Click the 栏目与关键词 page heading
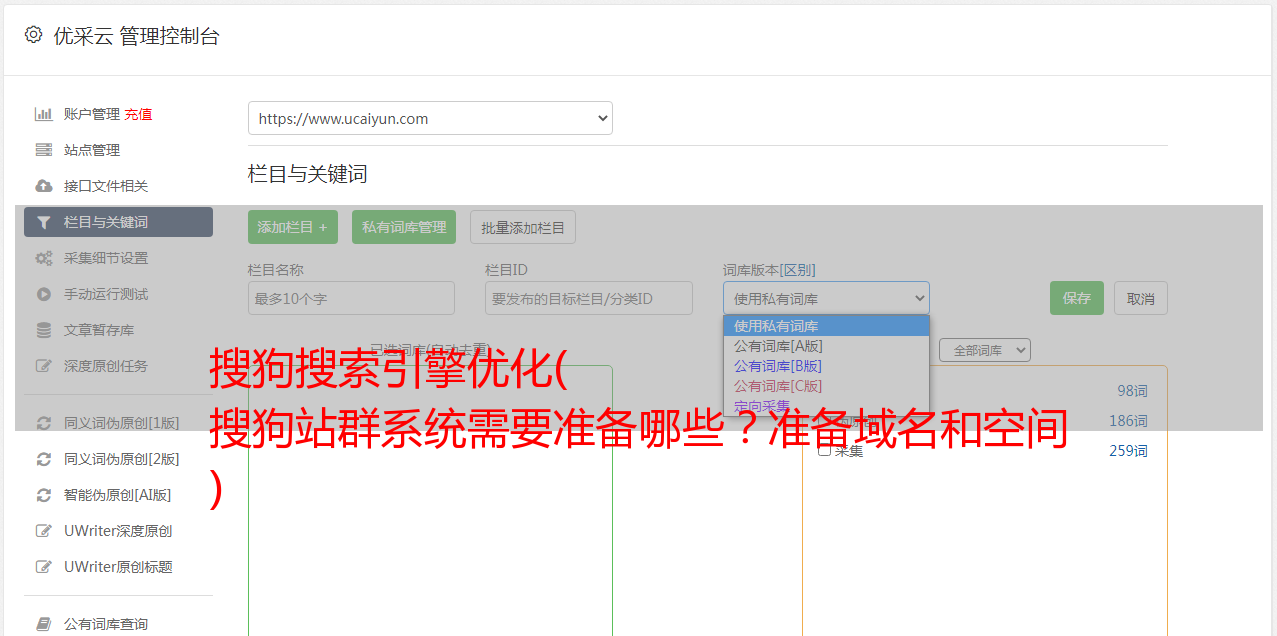 308,174
